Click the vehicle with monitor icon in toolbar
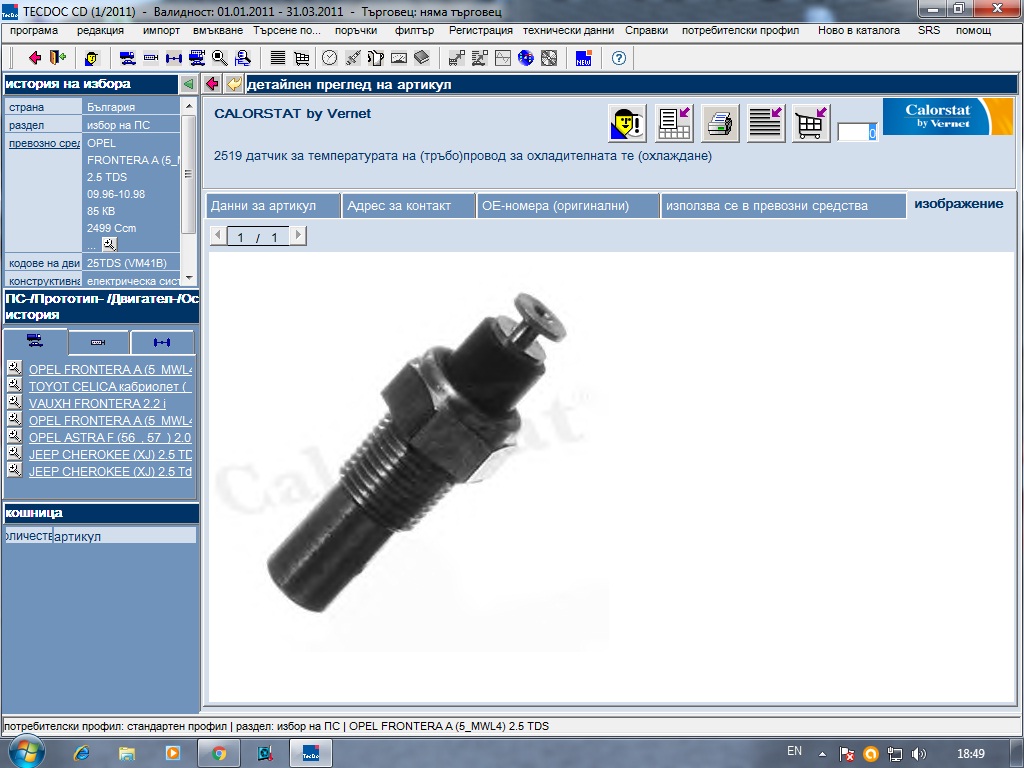Image resolution: width=1024 pixels, height=768 pixels. click(197, 58)
